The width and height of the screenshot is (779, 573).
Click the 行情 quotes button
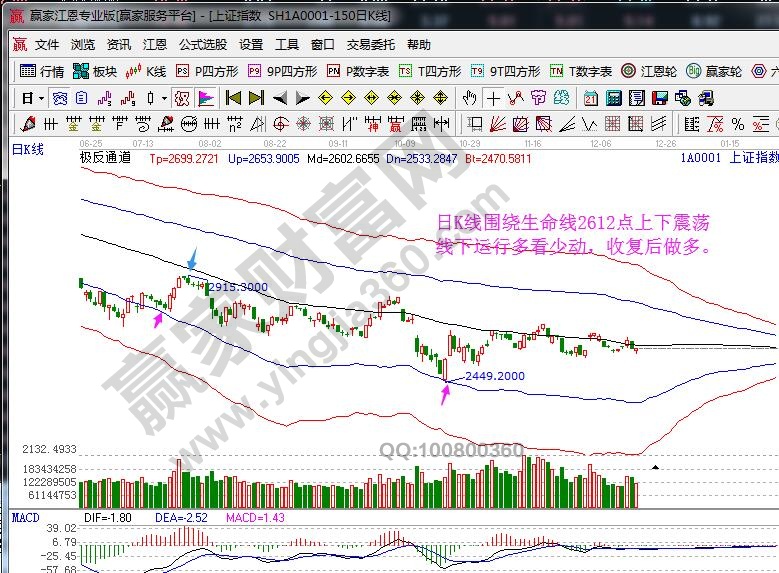43,71
